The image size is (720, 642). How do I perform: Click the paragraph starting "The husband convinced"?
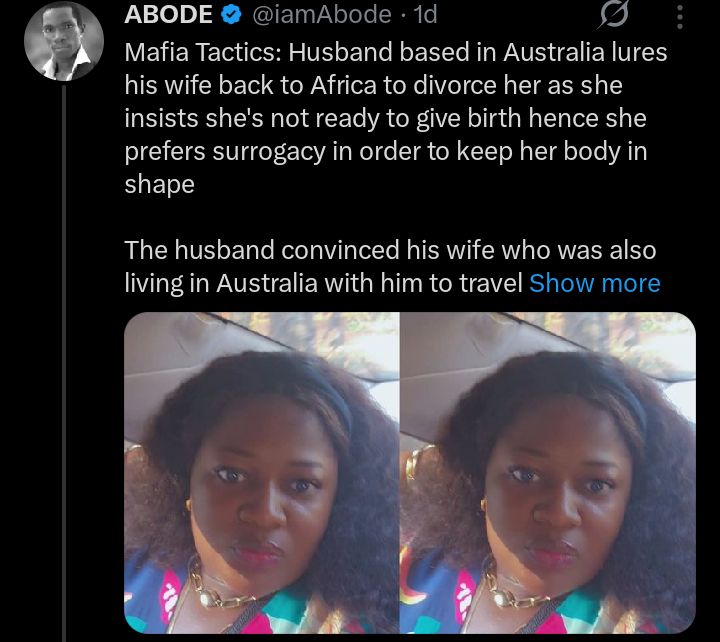click(x=390, y=266)
